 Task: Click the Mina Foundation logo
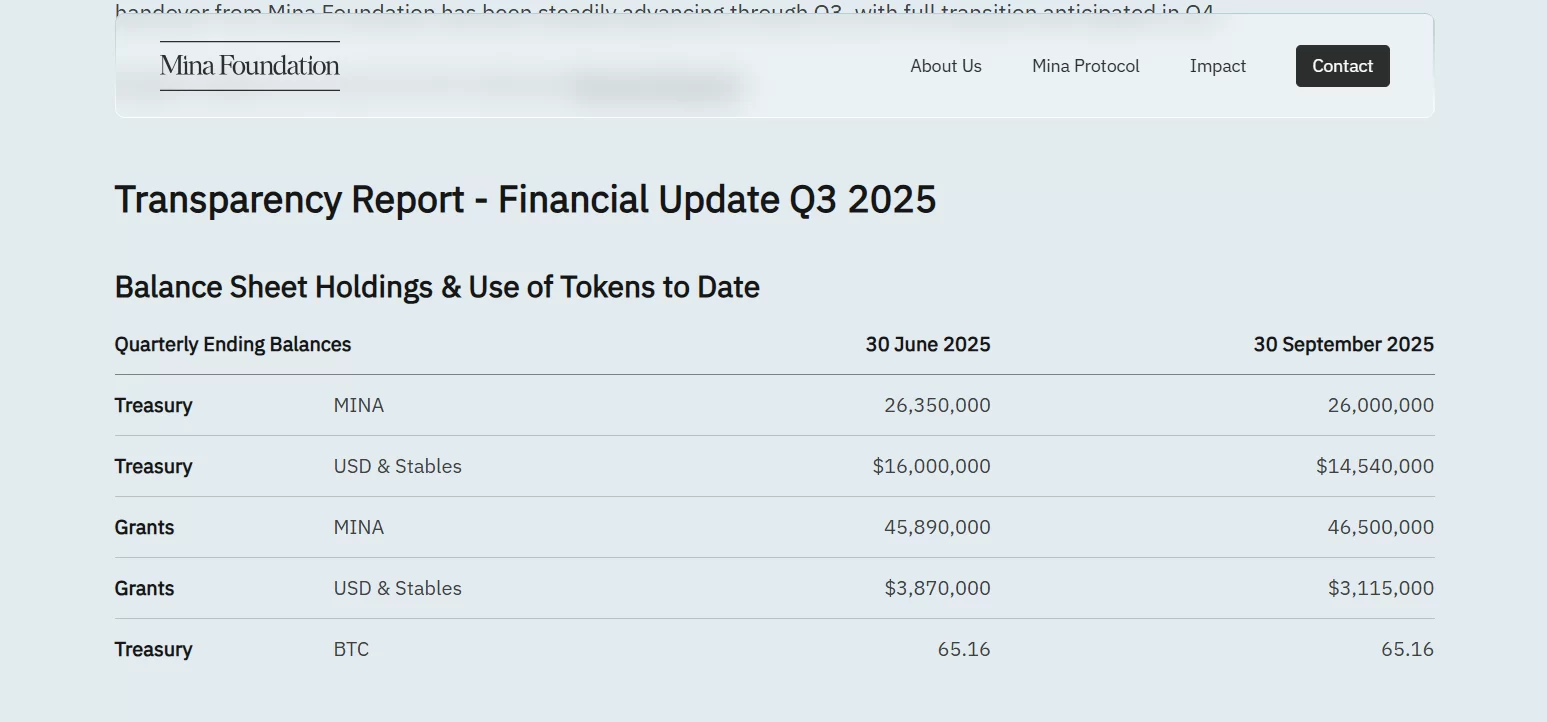(250, 66)
